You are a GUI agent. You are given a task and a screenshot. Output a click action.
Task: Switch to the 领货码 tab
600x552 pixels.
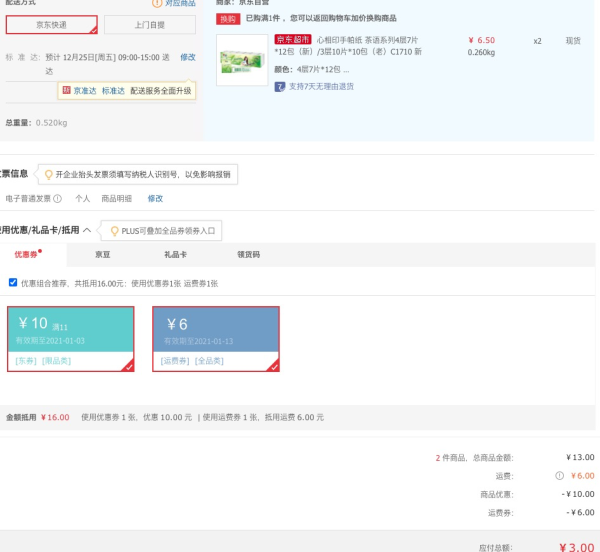[x=249, y=254]
